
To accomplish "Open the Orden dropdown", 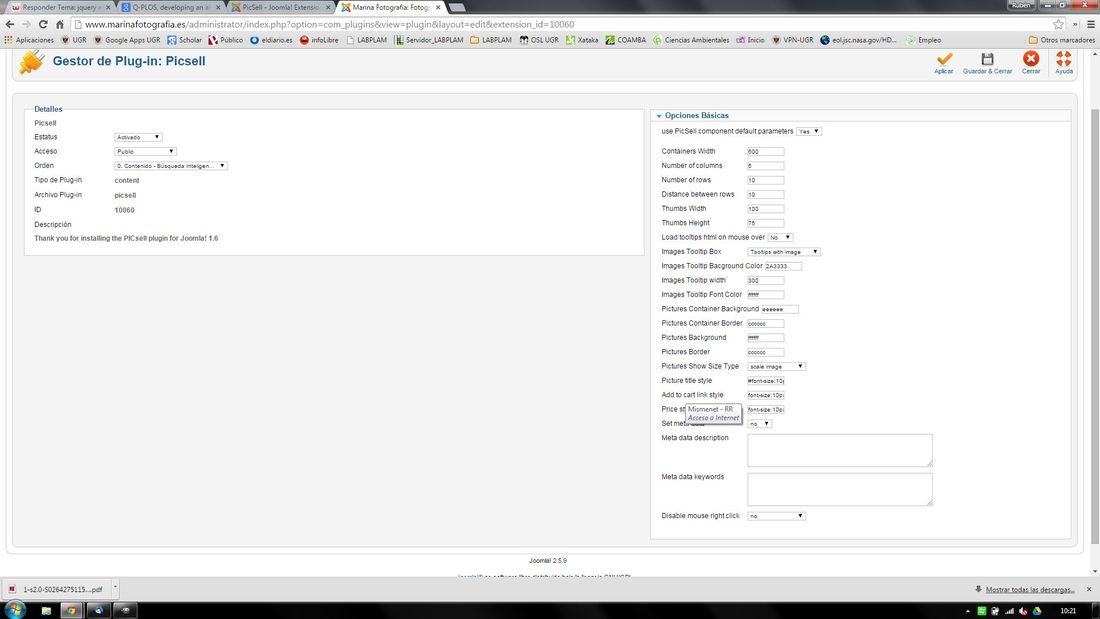I will point(170,166).
